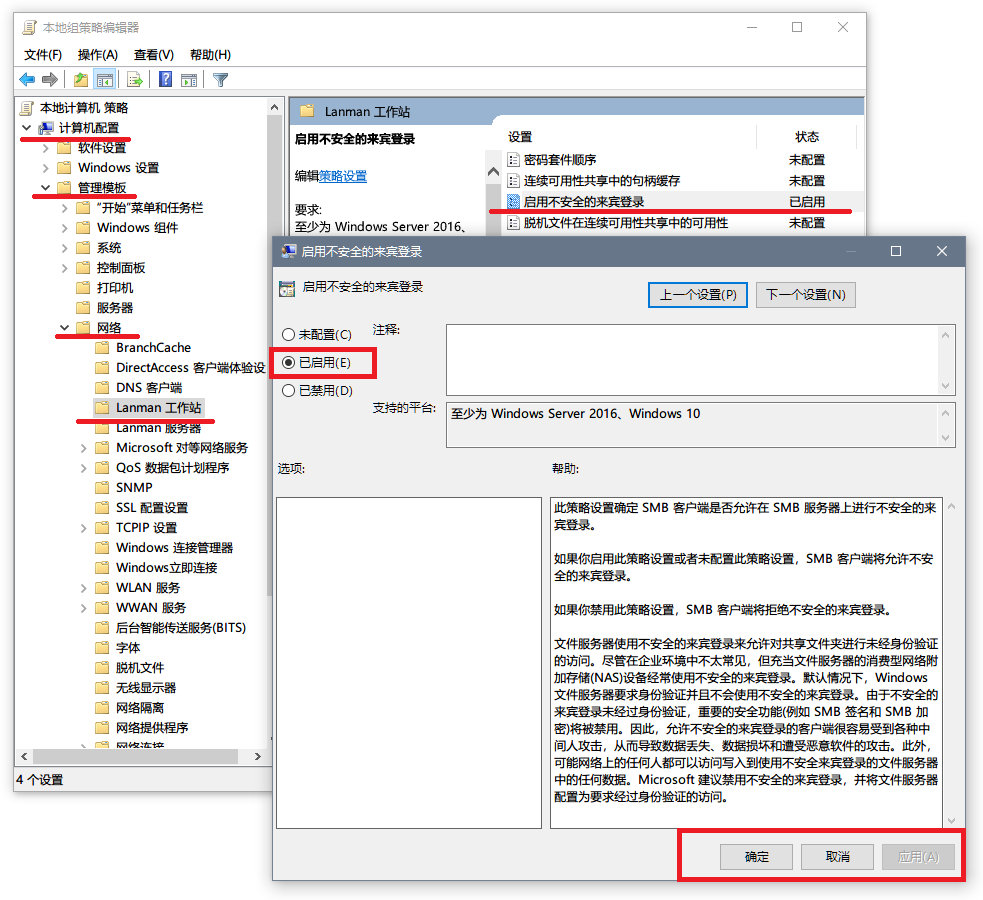
Task: Select the 已启用 radio button
Action: 288,362
